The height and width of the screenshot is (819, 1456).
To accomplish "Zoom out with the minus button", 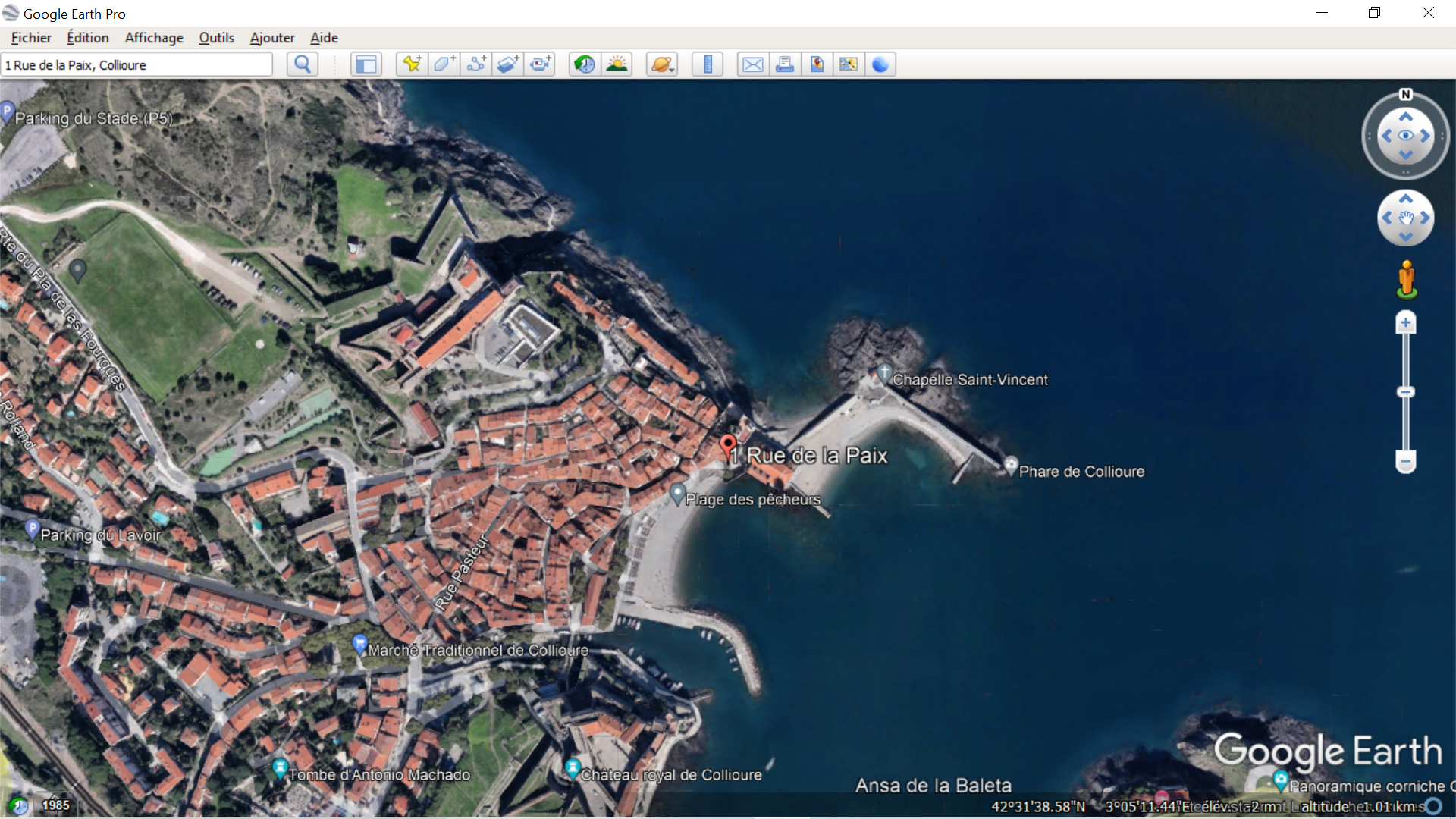I will pyautogui.click(x=1406, y=461).
